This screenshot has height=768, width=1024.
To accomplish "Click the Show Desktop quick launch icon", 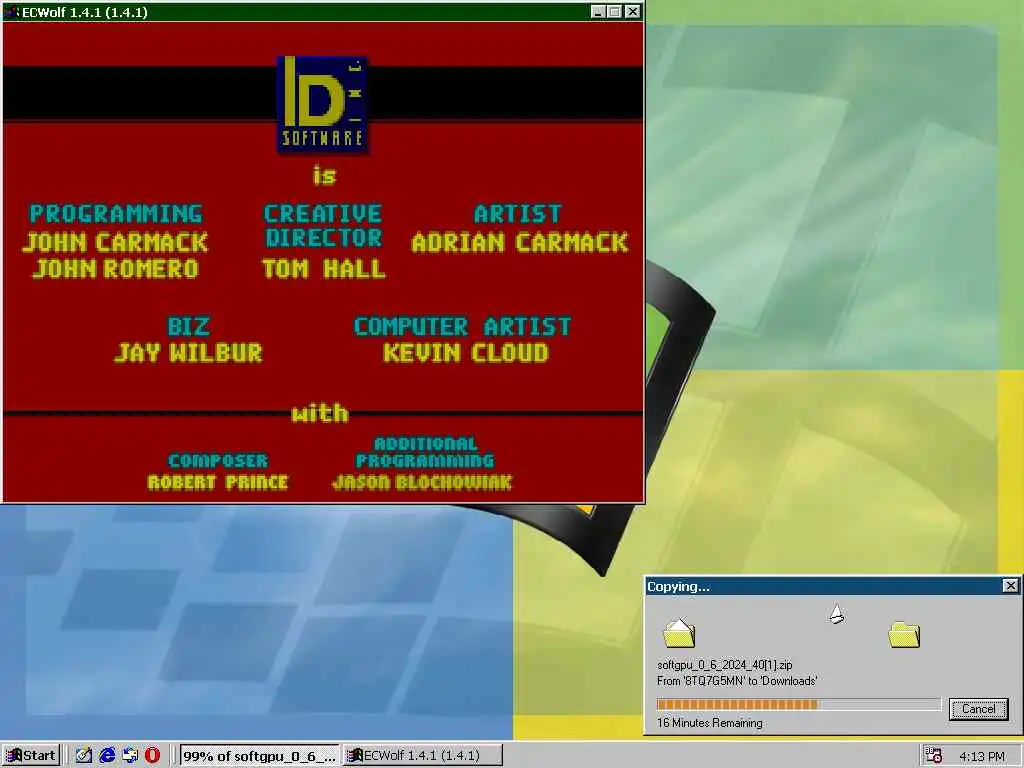I will coord(84,756).
